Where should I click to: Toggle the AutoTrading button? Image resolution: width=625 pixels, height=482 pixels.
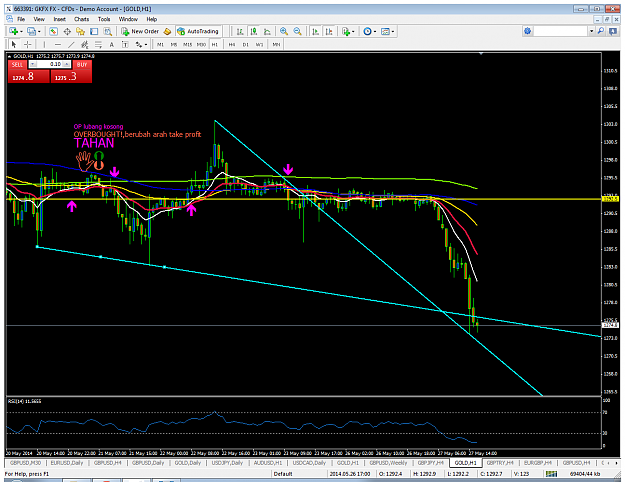[198, 31]
